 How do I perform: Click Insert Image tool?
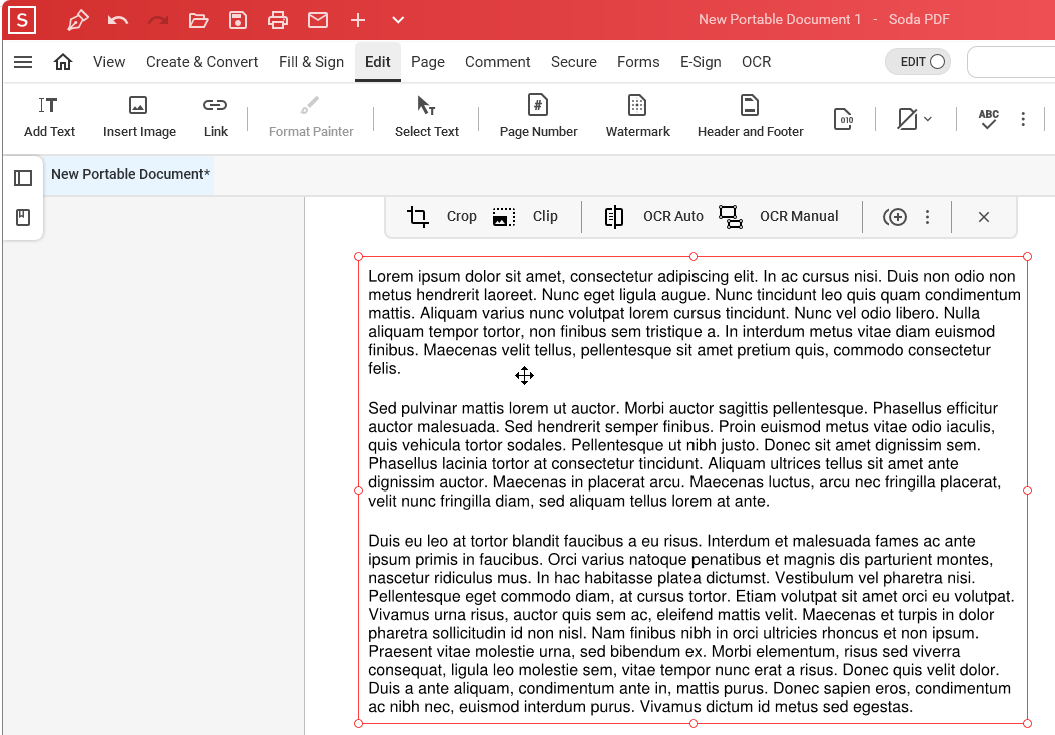point(139,117)
